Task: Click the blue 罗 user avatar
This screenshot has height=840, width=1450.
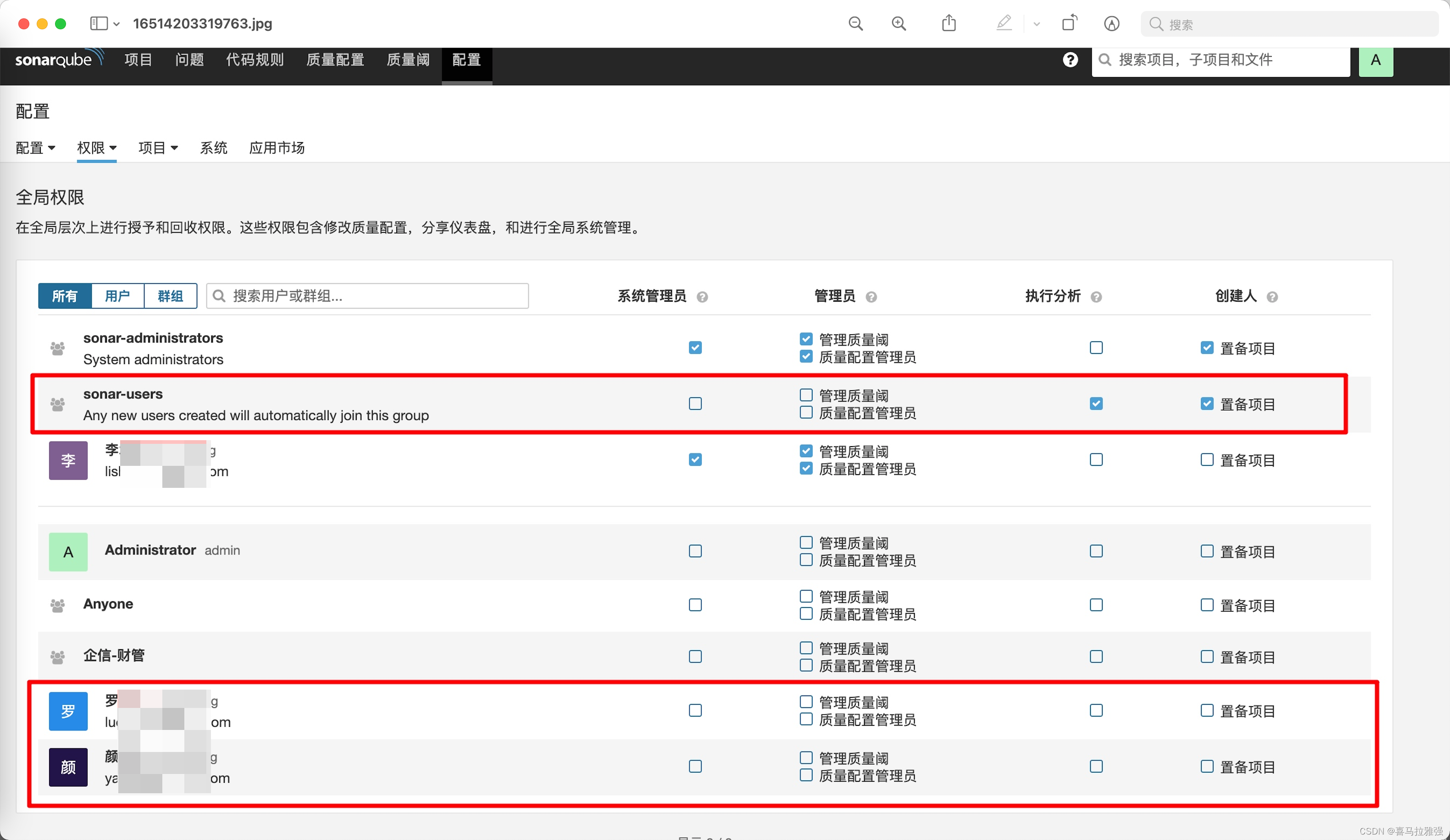Action: pyautogui.click(x=68, y=711)
